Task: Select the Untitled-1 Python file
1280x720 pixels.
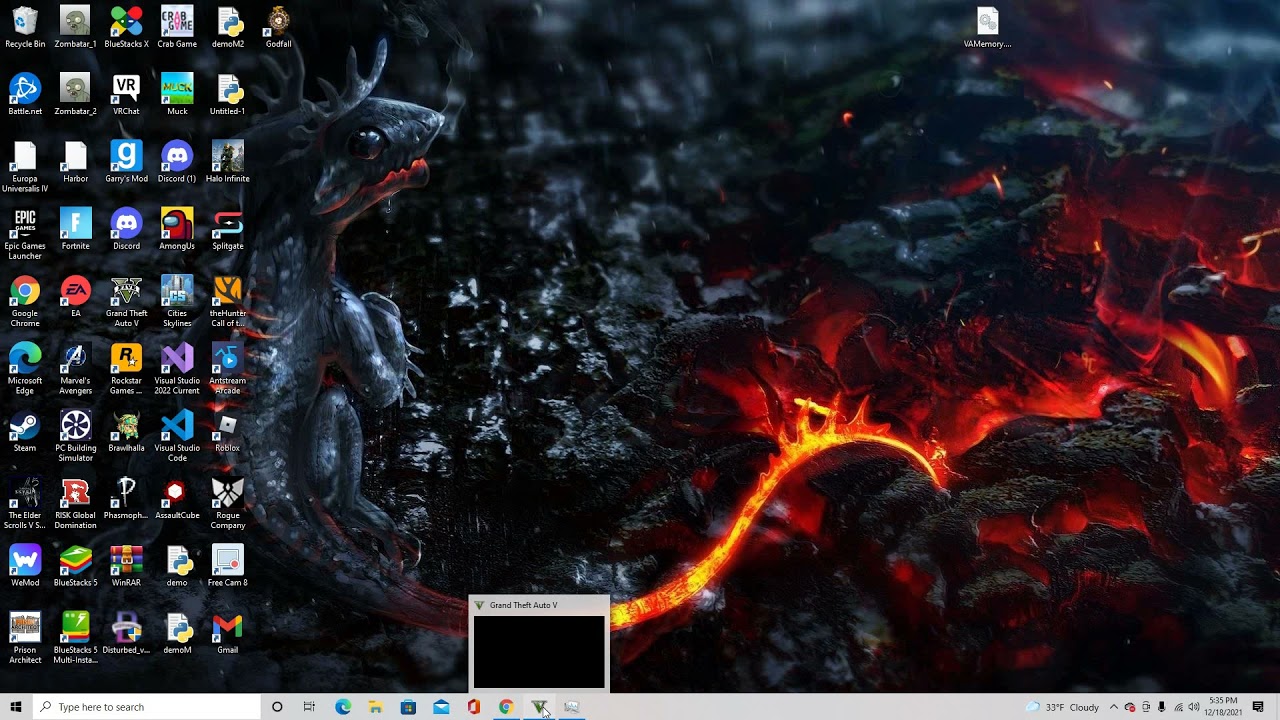Action: click(x=227, y=95)
